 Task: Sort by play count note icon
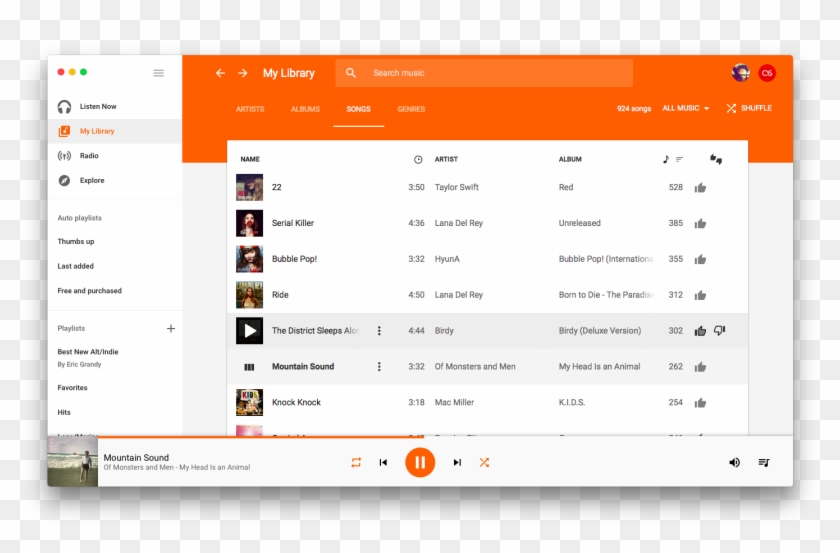tap(666, 159)
